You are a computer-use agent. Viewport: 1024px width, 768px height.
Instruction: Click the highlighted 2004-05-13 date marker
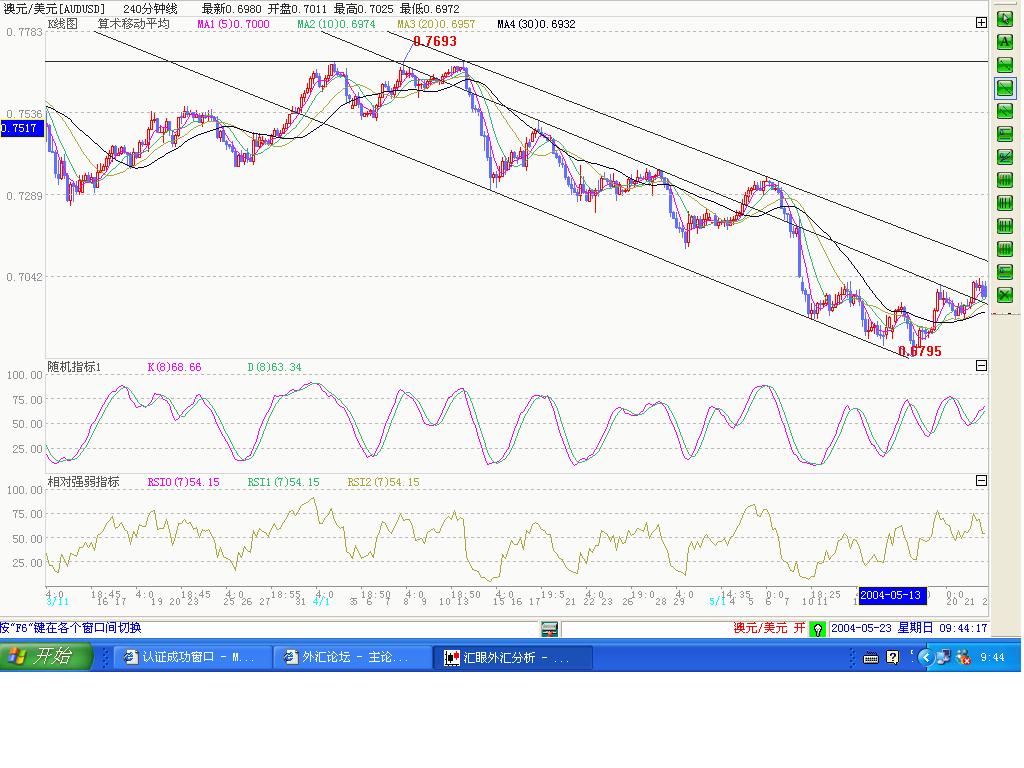coord(891,595)
